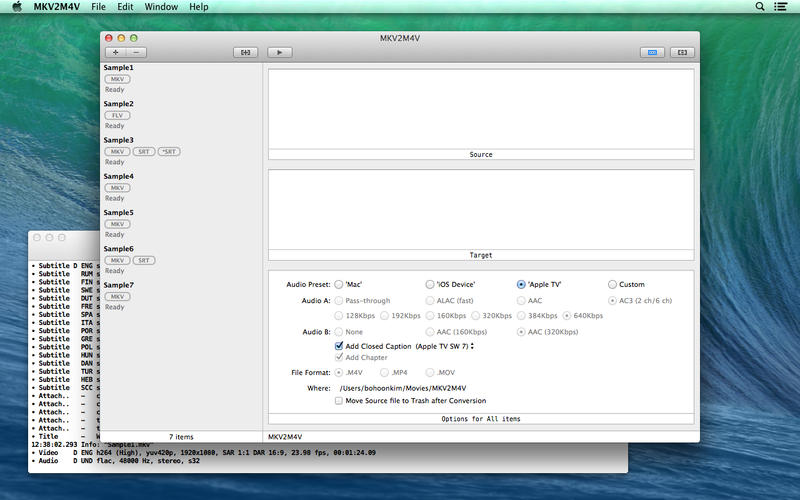This screenshot has height=500, width=800.
Task: Select the 'Apple TV' audio preset
Action: click(x=521, y=284)
